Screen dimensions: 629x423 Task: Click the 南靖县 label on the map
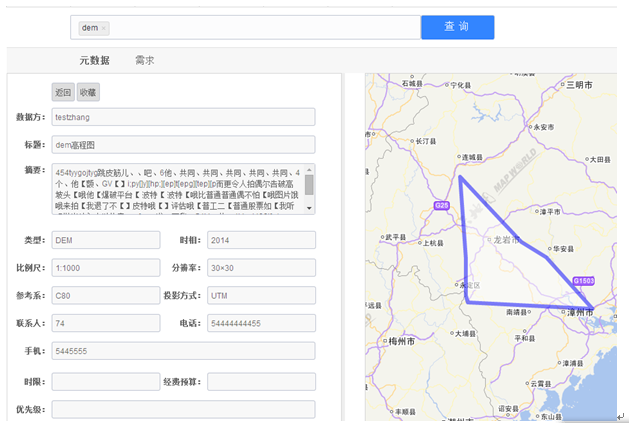click(x=516, y=311)
